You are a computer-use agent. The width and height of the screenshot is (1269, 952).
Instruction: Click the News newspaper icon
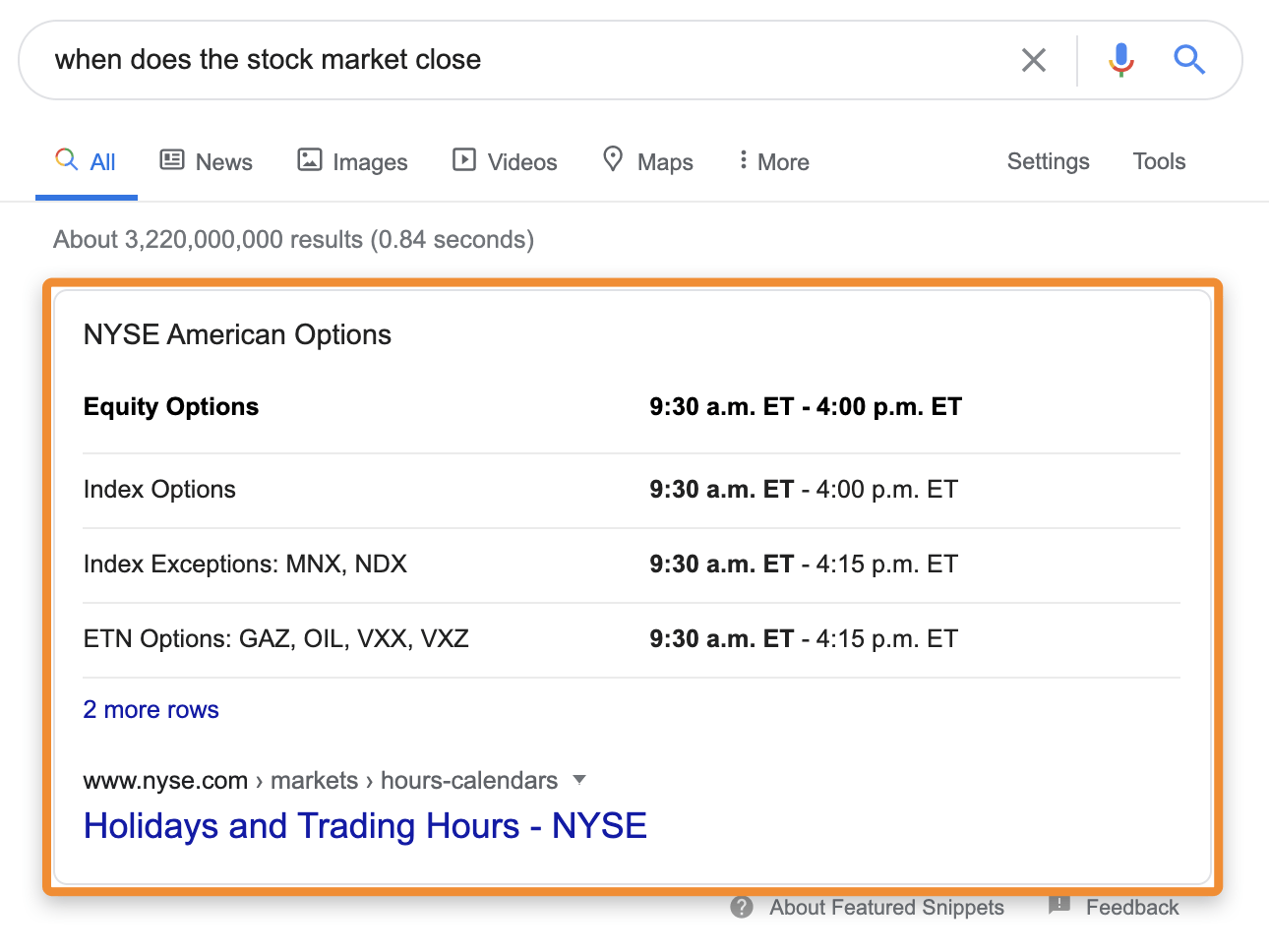(x=173, y=159)
